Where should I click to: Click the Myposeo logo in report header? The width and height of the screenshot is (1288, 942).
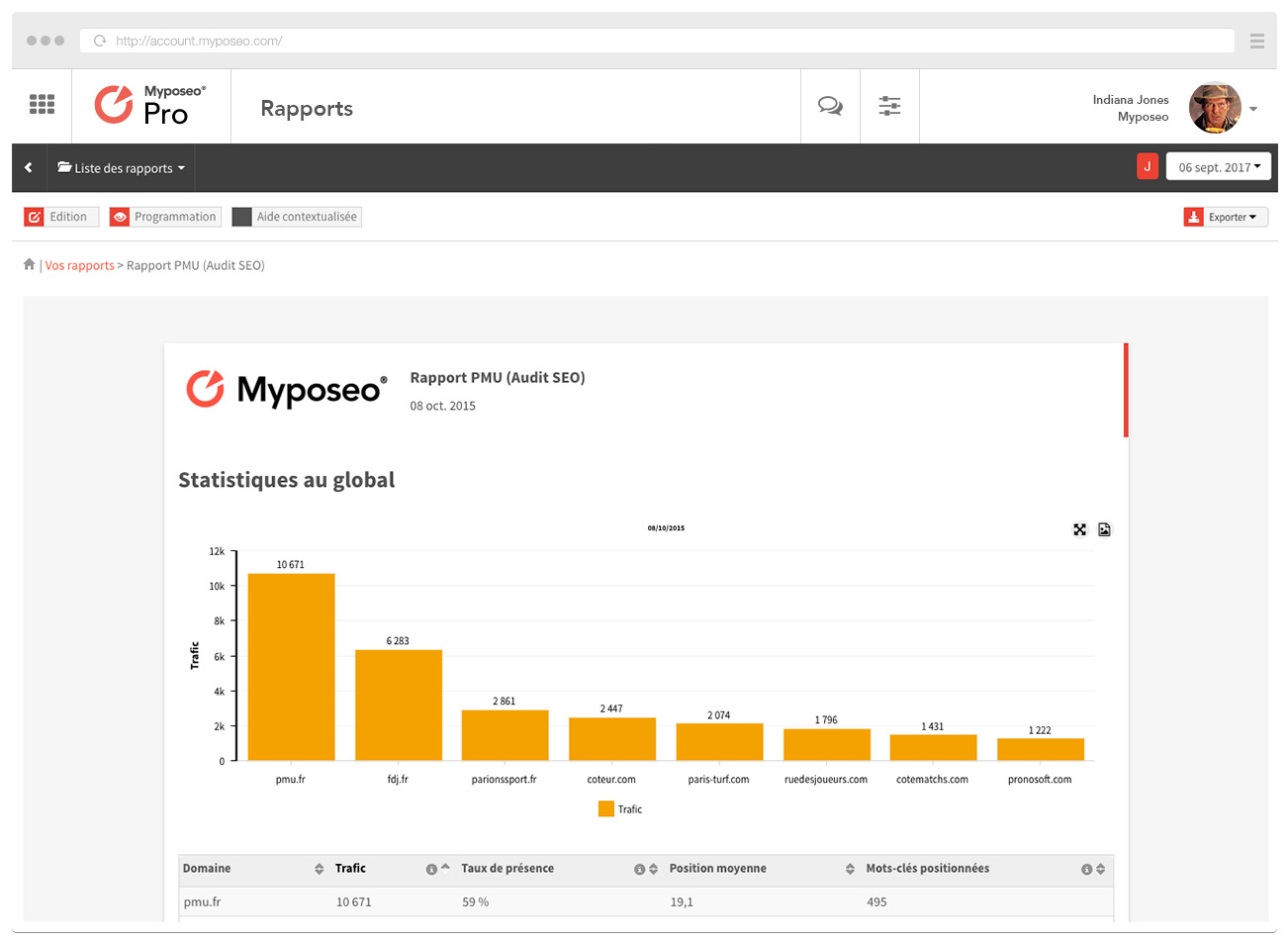[287, 389]
